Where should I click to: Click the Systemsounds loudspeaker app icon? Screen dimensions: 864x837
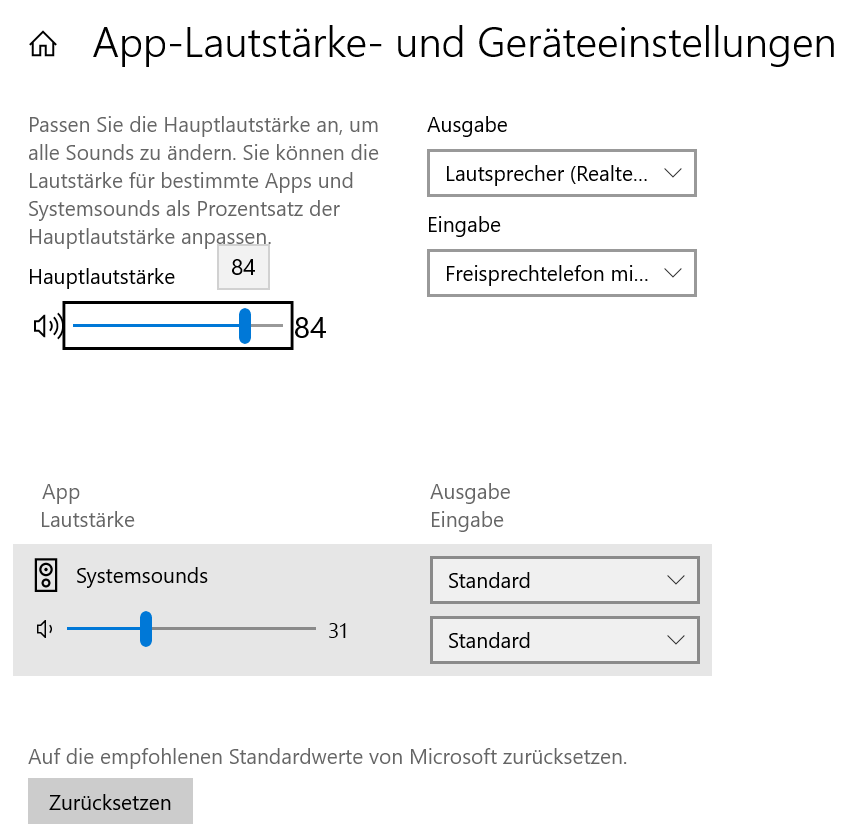pos(45,575)
